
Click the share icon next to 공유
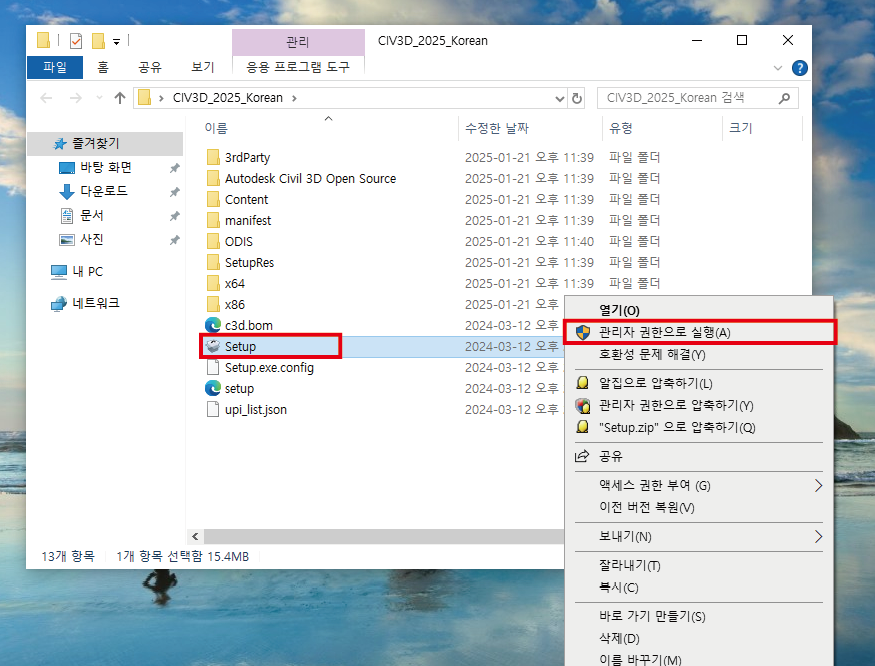(582, 456)
